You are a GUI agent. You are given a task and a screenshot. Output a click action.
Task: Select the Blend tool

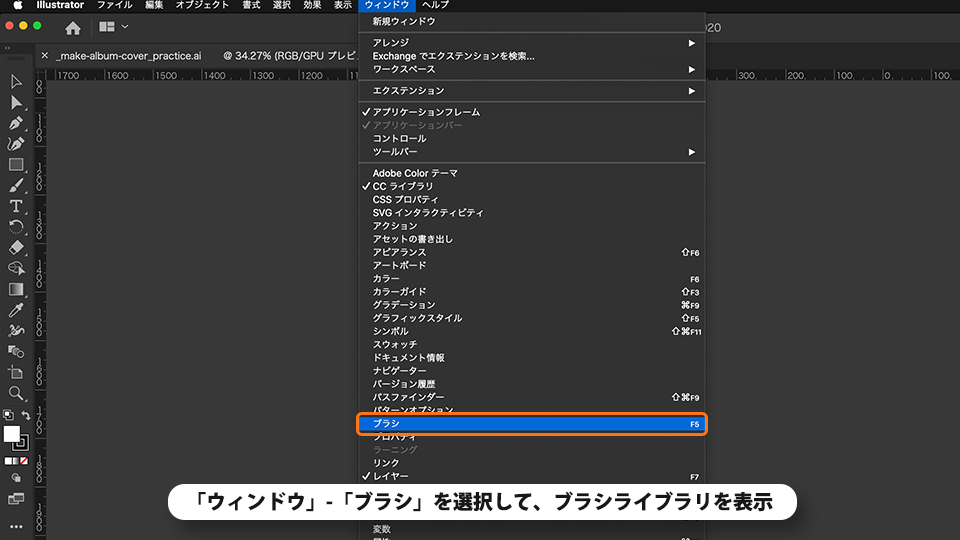pos(16,351)
